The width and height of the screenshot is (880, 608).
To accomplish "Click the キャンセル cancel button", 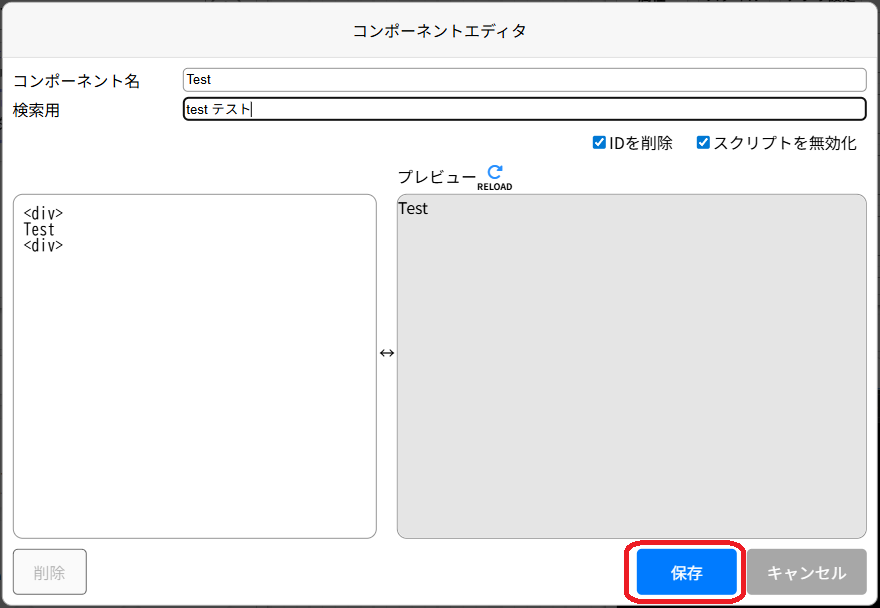I will 806,572.
